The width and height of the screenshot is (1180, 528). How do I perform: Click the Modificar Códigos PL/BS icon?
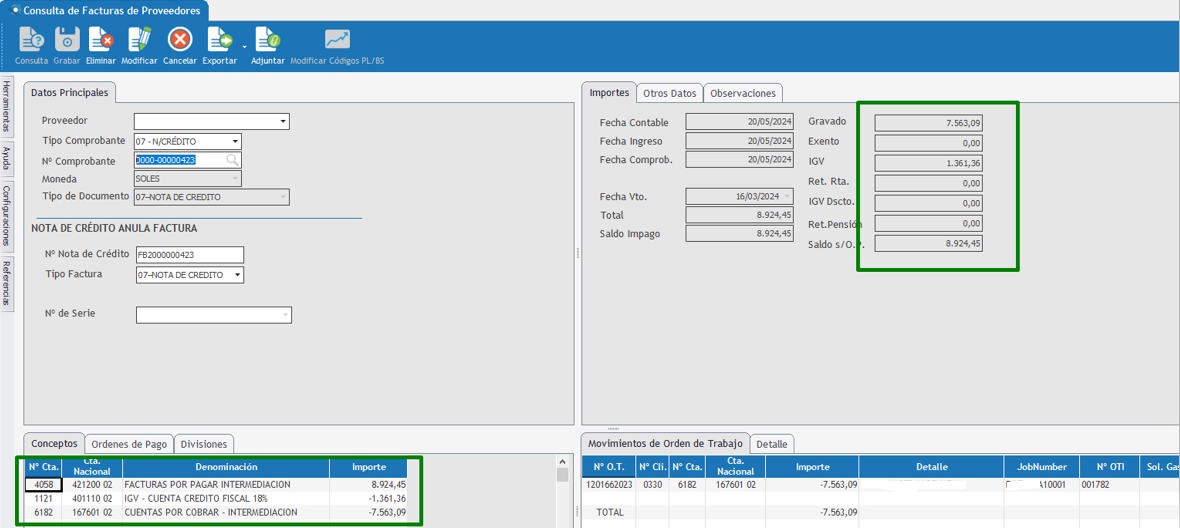[x=337, y=38]
